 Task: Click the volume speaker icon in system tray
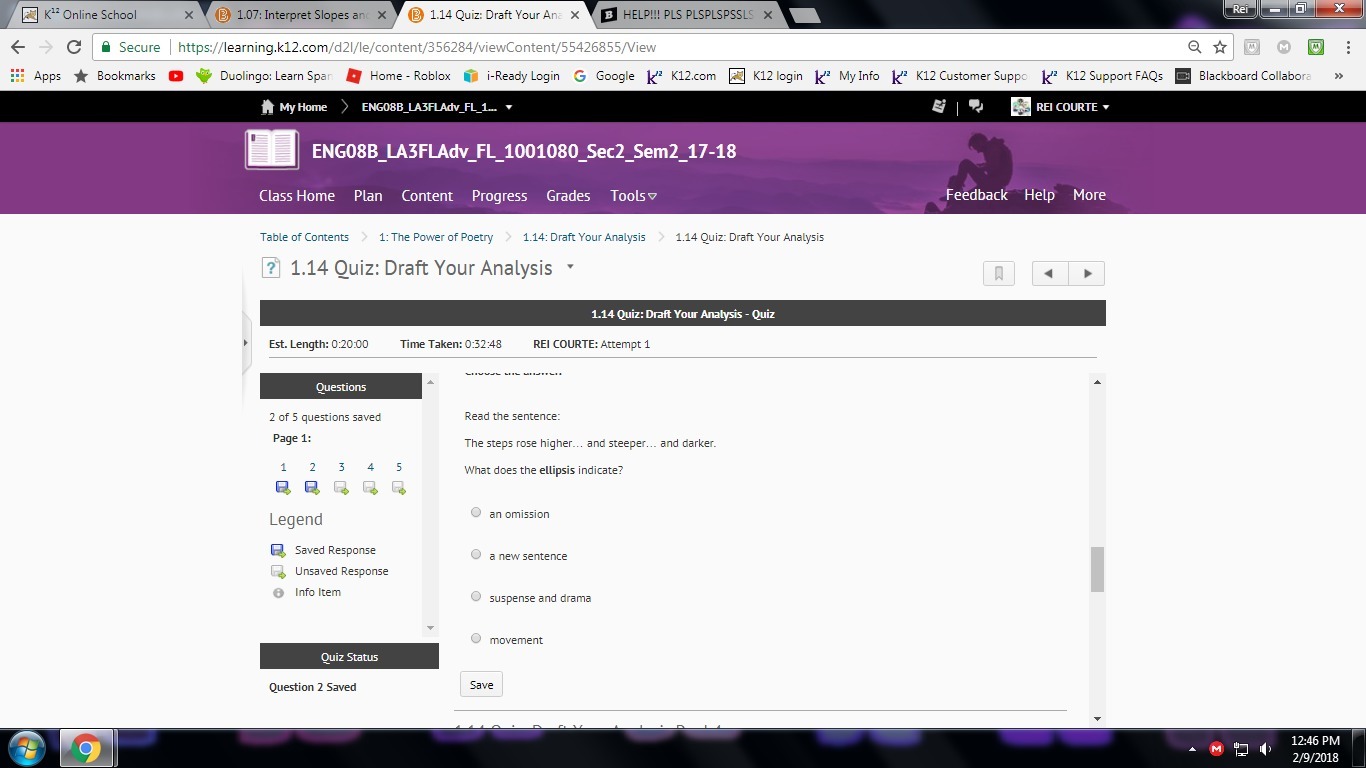[x=1266, y=749]
